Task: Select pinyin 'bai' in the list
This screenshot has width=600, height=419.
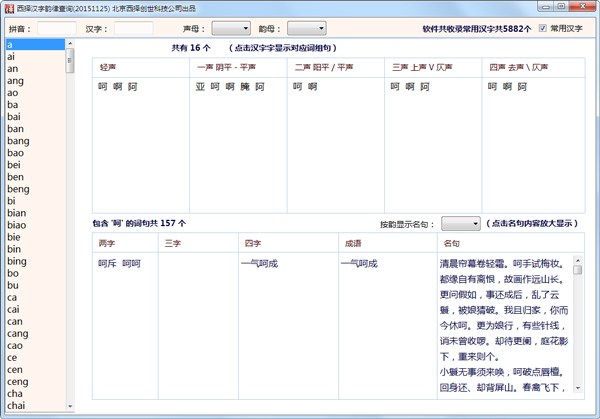Action: click(35, 117)
